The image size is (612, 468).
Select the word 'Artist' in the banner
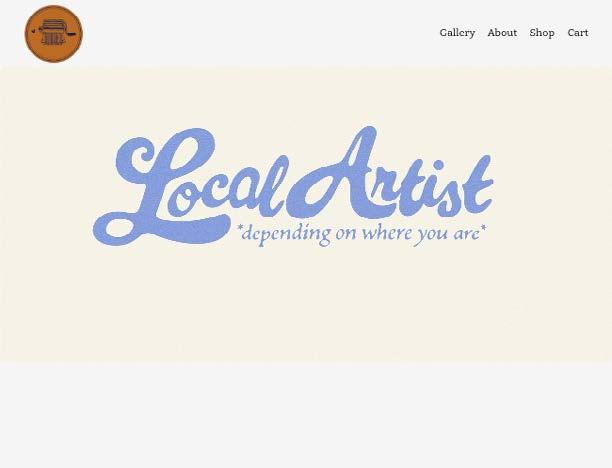[390, 174]
